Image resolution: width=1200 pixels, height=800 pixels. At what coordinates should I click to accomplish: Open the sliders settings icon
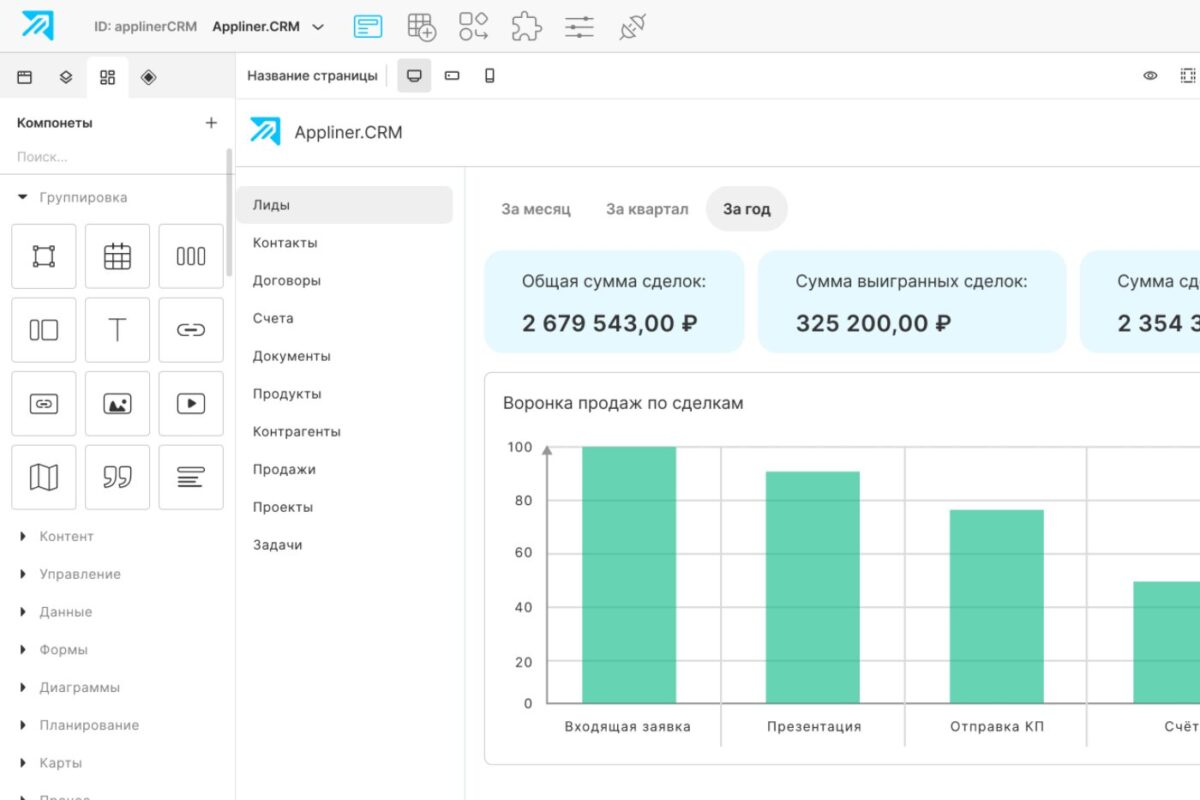point(579,27)
